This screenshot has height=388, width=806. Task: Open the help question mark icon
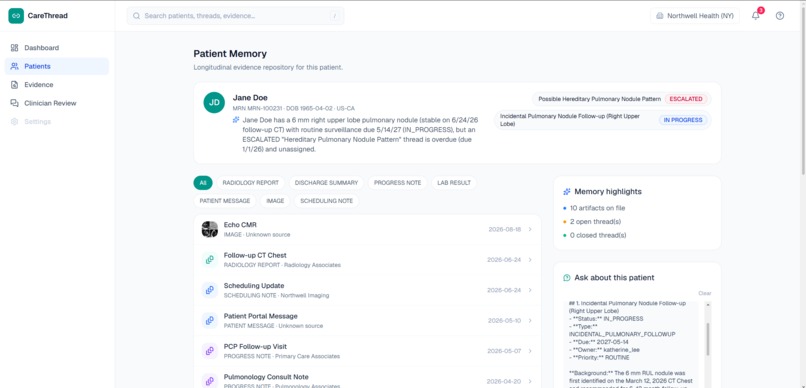[x=780, y=16]
